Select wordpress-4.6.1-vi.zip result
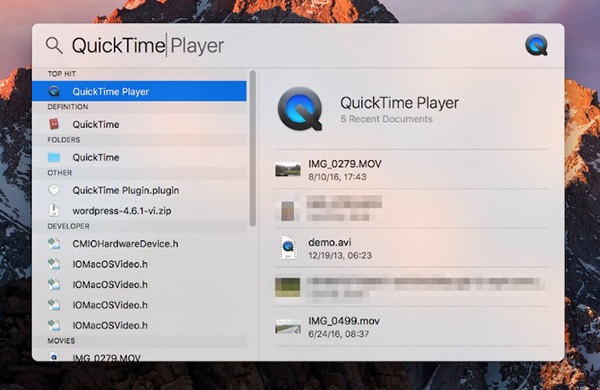Viewport: 600px width, 390px height. 139,211
